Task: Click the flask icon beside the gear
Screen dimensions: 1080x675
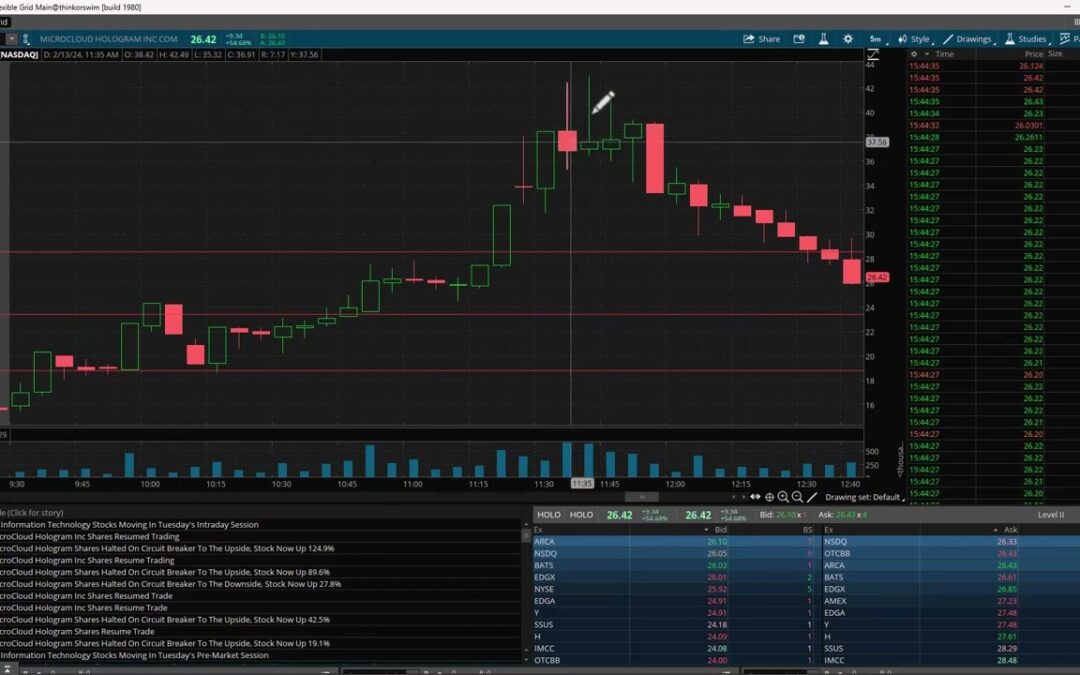Action: click(824, 39)
